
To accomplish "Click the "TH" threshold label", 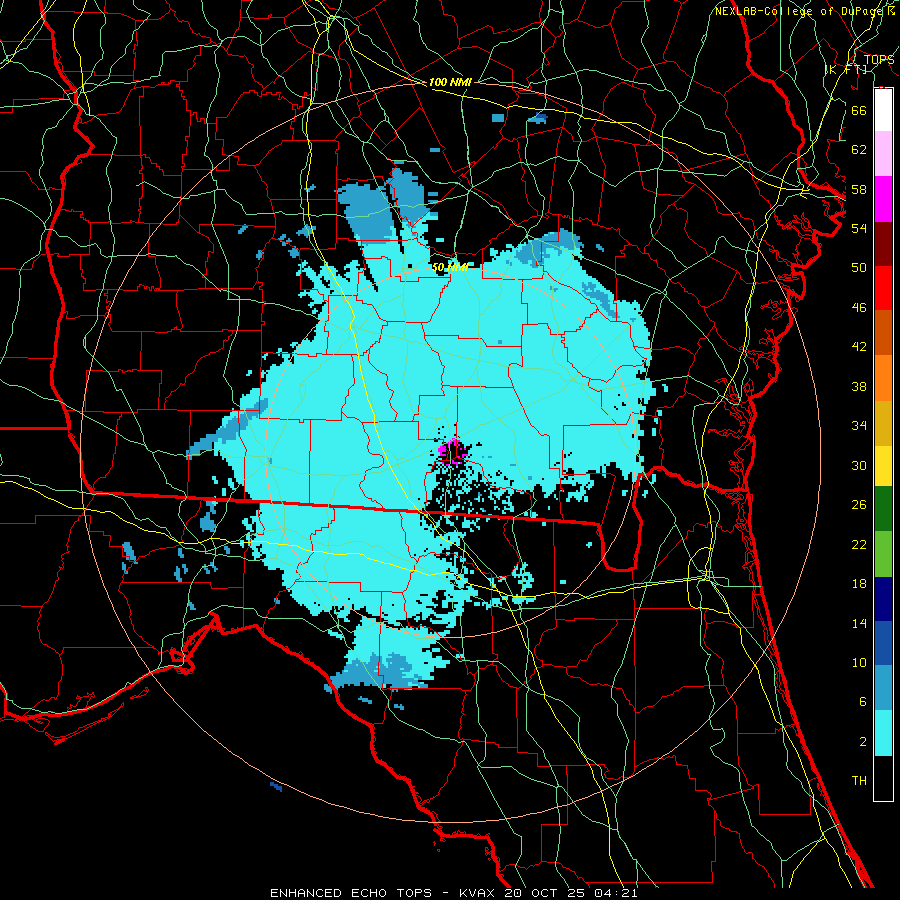I will (859, 781).
